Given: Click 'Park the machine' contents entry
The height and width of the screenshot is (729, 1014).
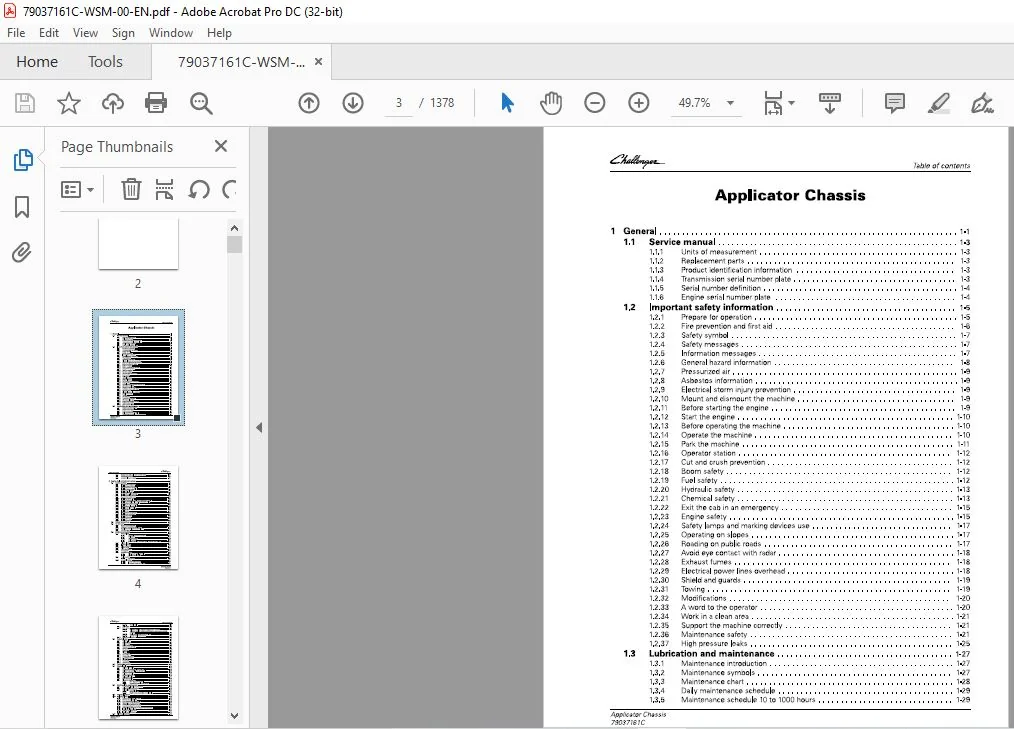Looking at the screenshot, I should [x=709, y=444].
